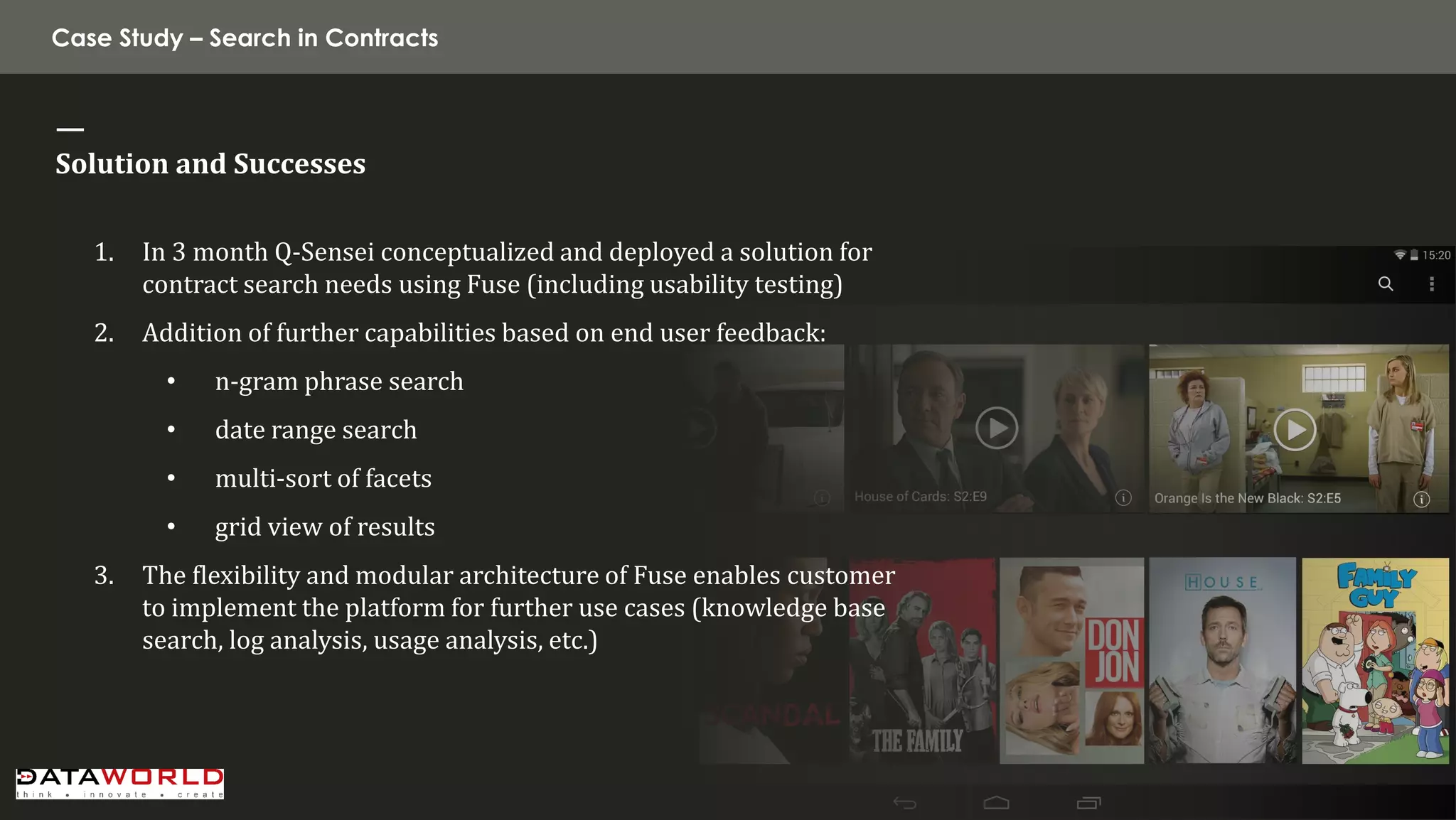Open info icon for Orange Is the New Black
Screen dimensions: 1456x820
(x=1421, y=500)
